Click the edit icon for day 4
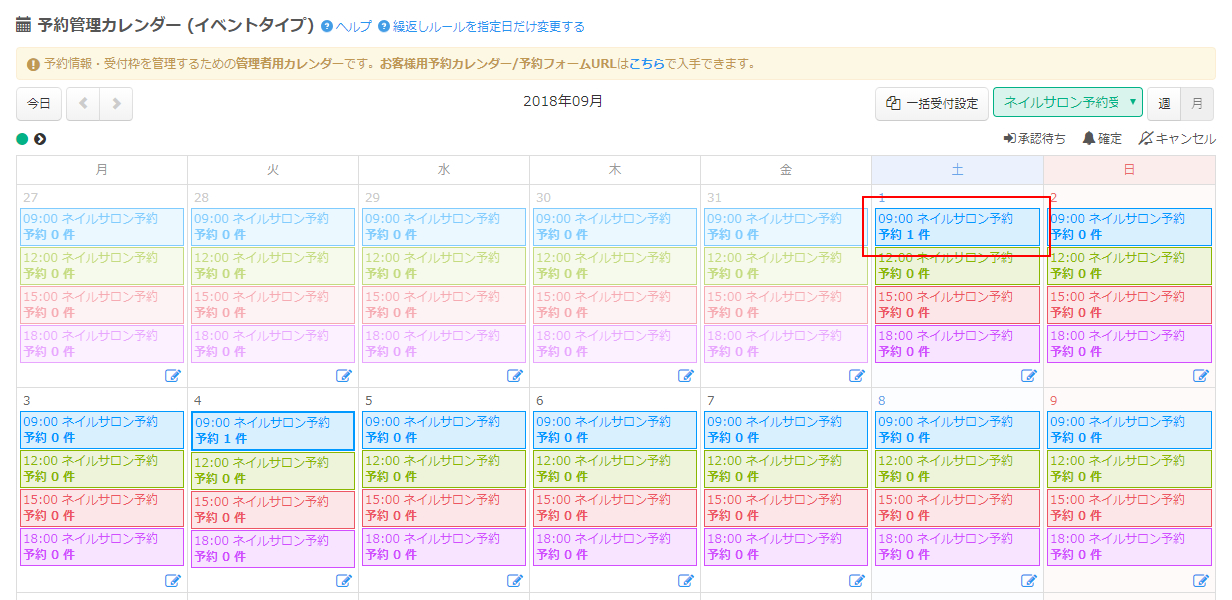 [344, 581]
